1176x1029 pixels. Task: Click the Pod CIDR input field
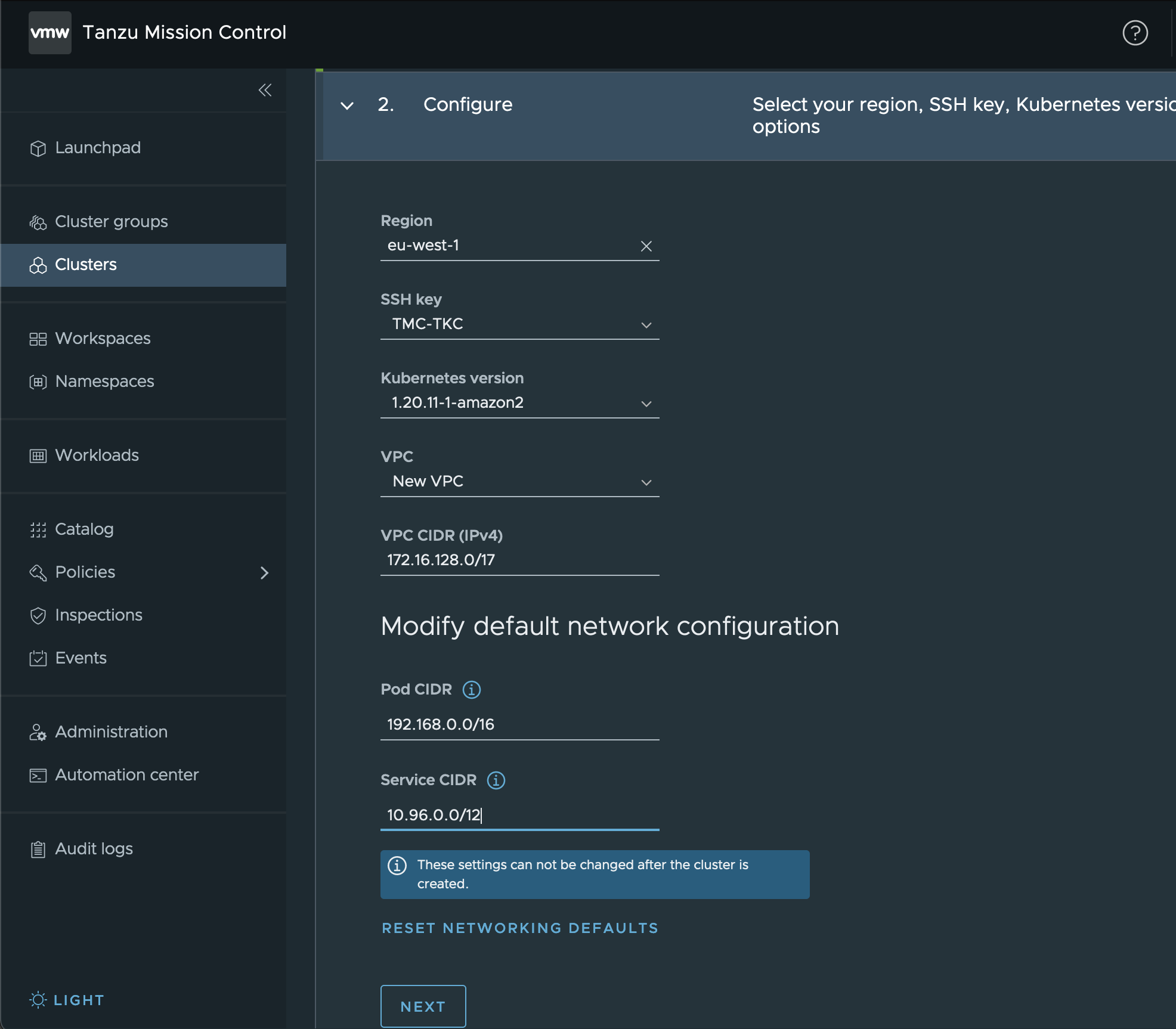pos(520,725)
